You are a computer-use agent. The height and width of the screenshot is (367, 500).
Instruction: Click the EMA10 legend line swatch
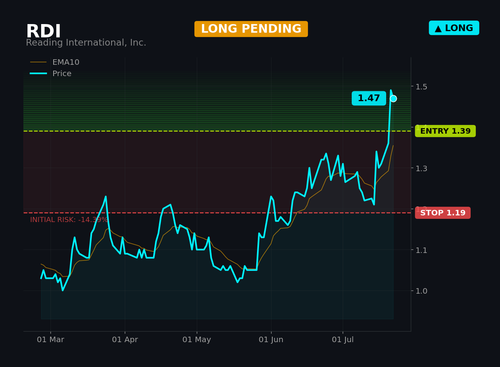[x=38, y=62]
